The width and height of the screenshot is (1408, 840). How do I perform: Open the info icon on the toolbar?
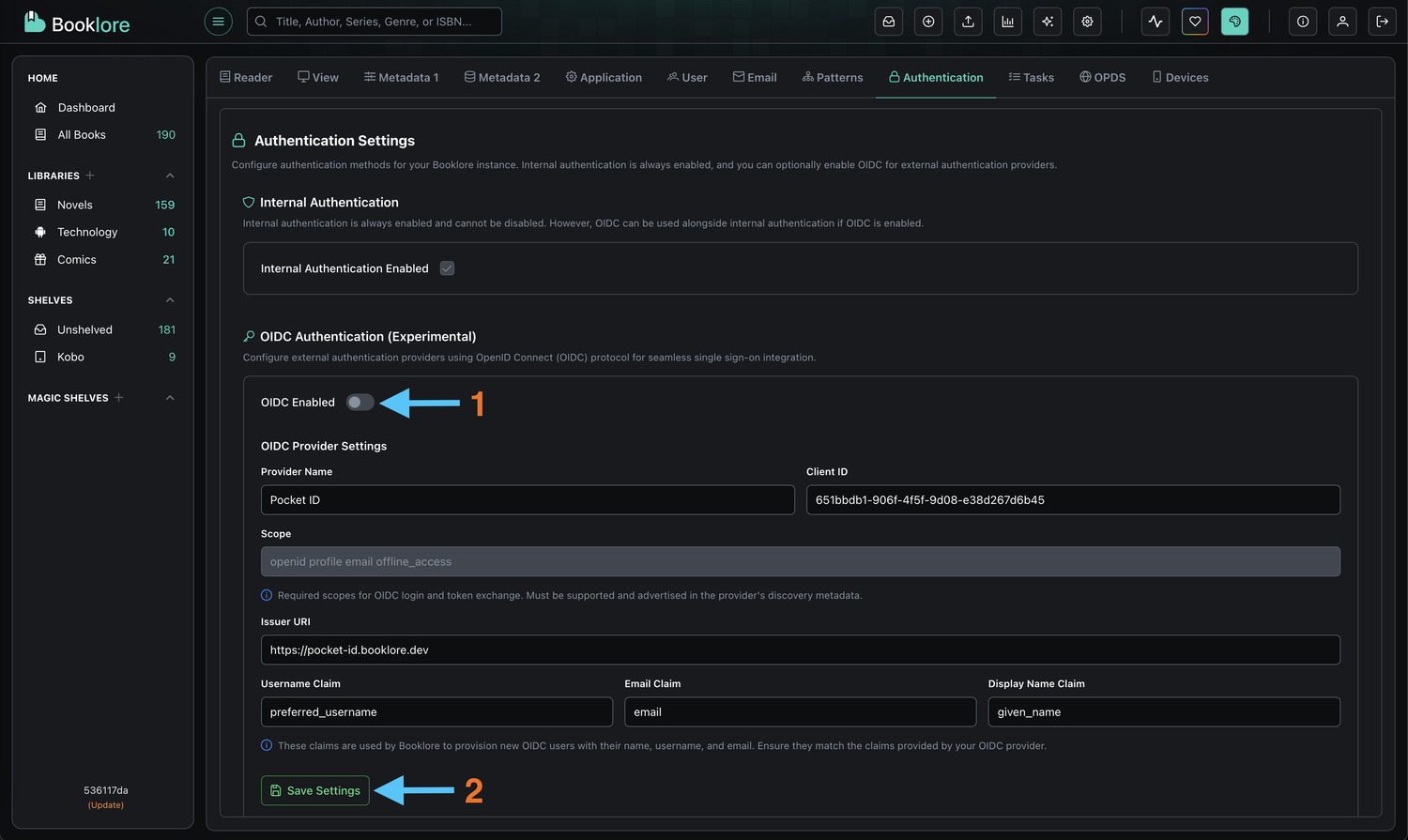1302,21
